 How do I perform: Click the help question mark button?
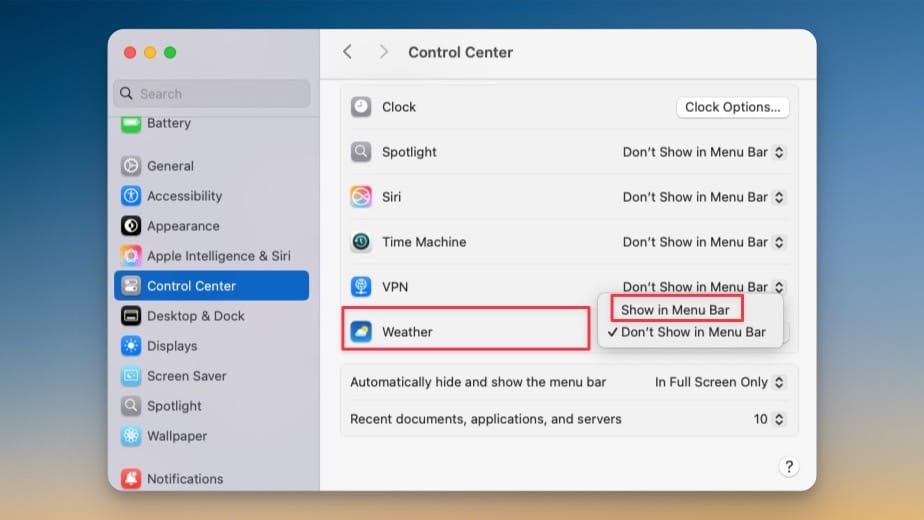click(x=788, y=466)
